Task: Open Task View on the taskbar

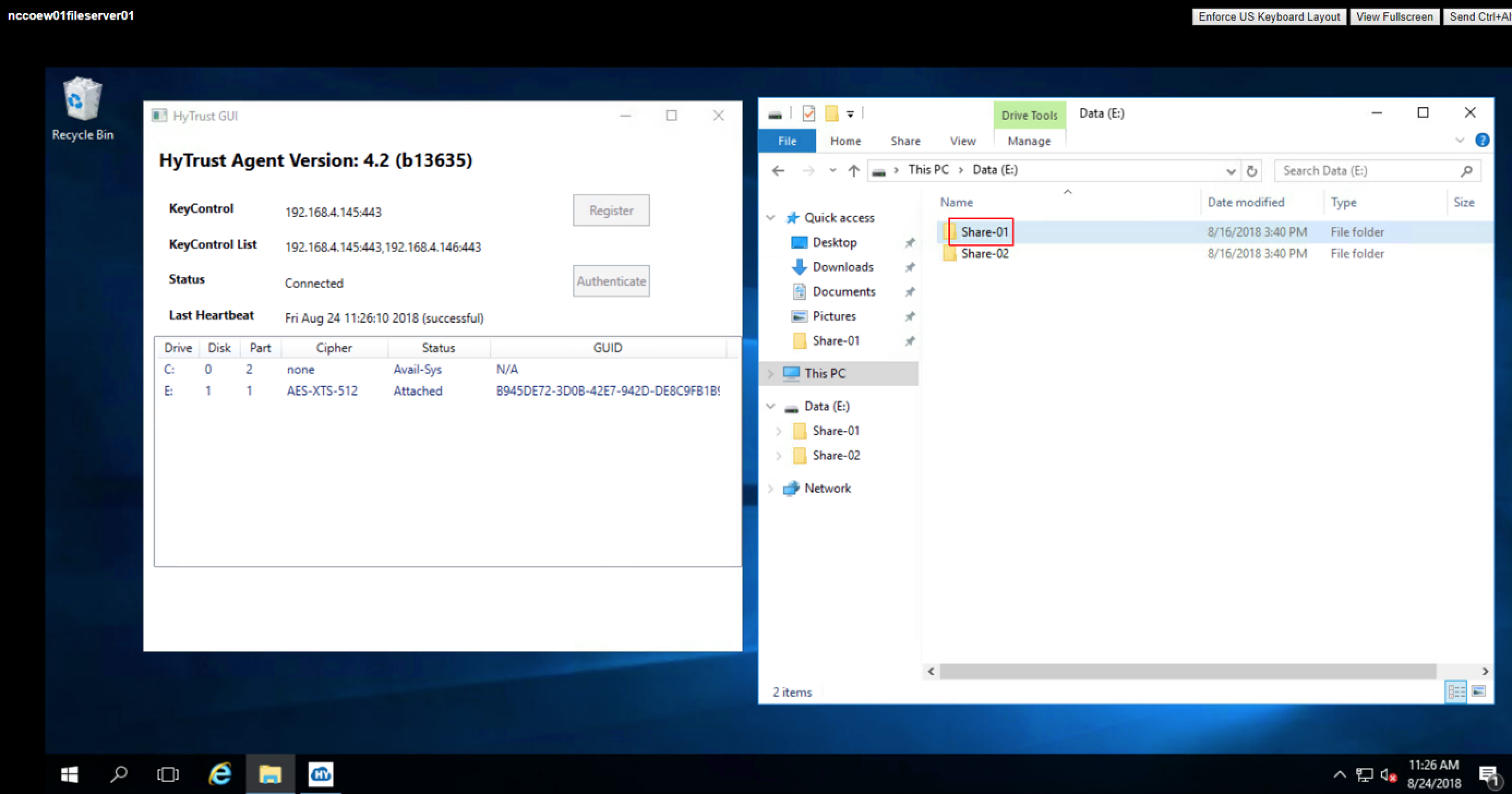Action: (x=168, y=774)
